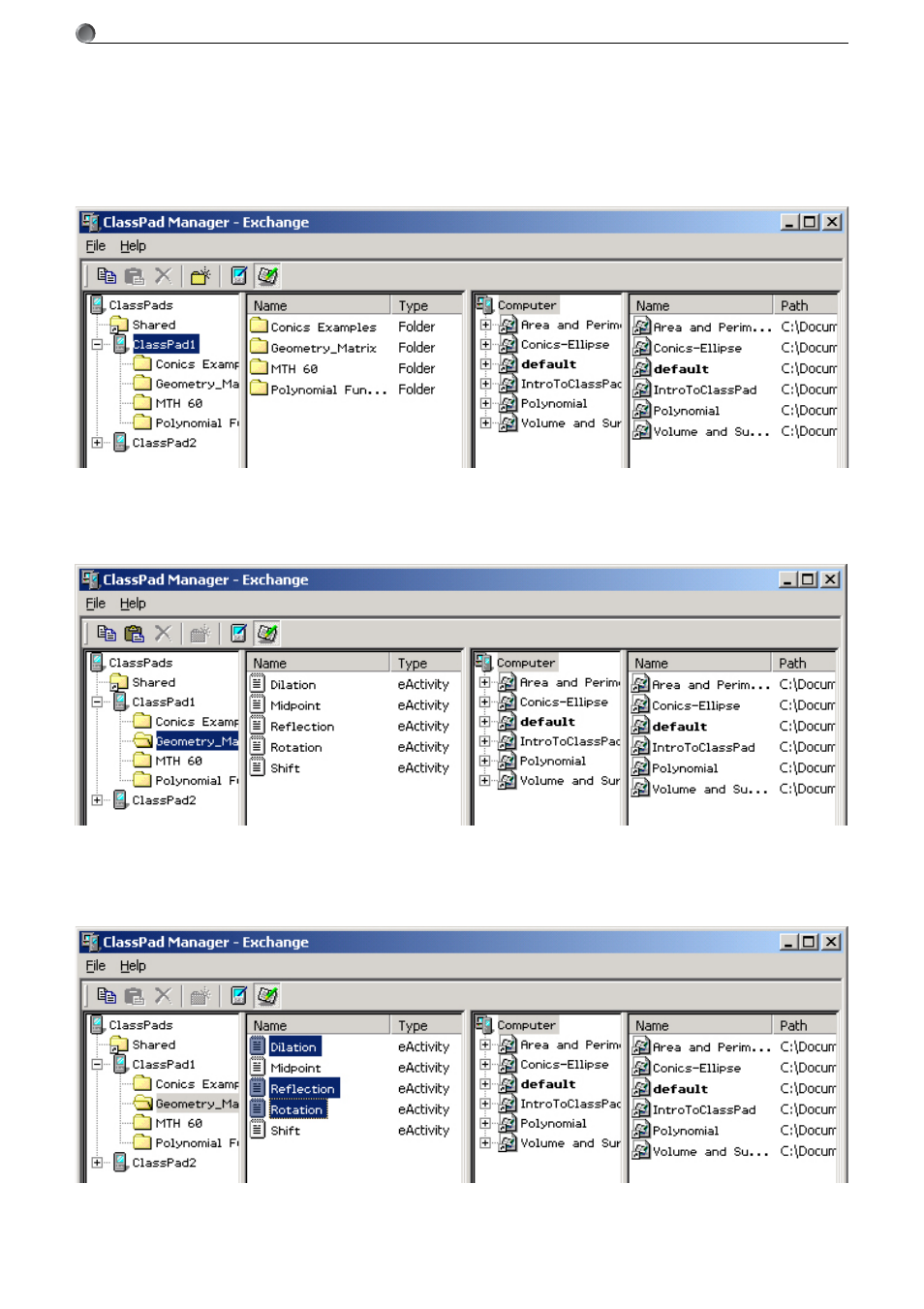Open the Help menu in the middle window
This screenshot has width=924, height=1309.
click(x=133, y=604)
